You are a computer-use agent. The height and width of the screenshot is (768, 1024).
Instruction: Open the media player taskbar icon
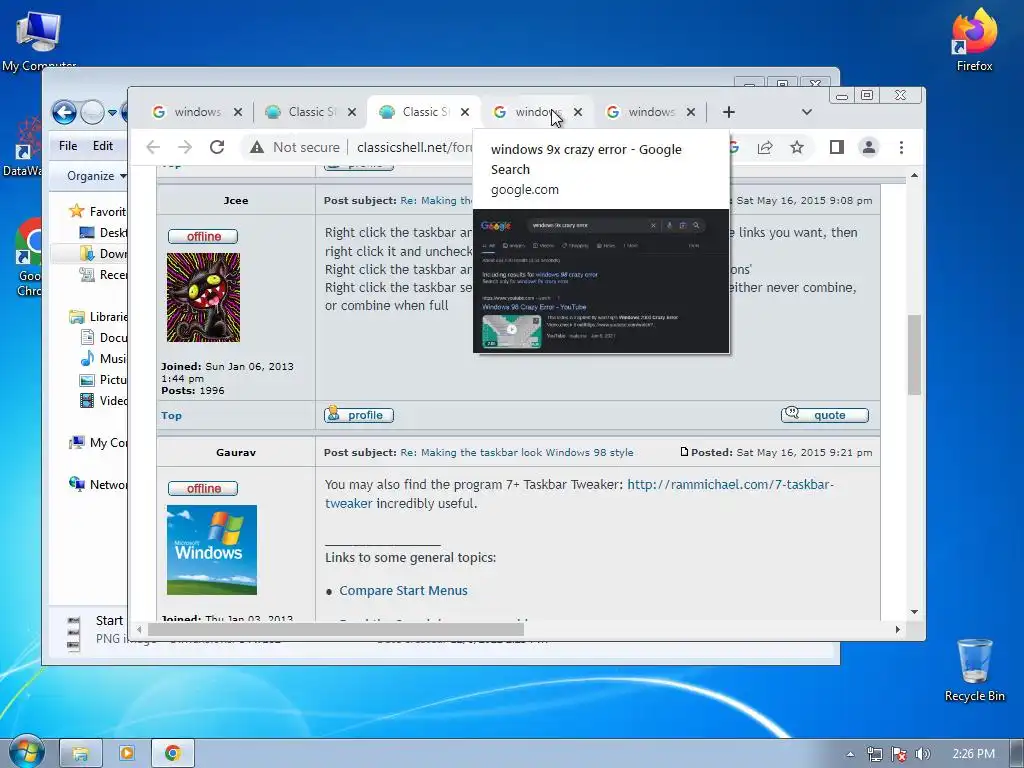(126, 753)
